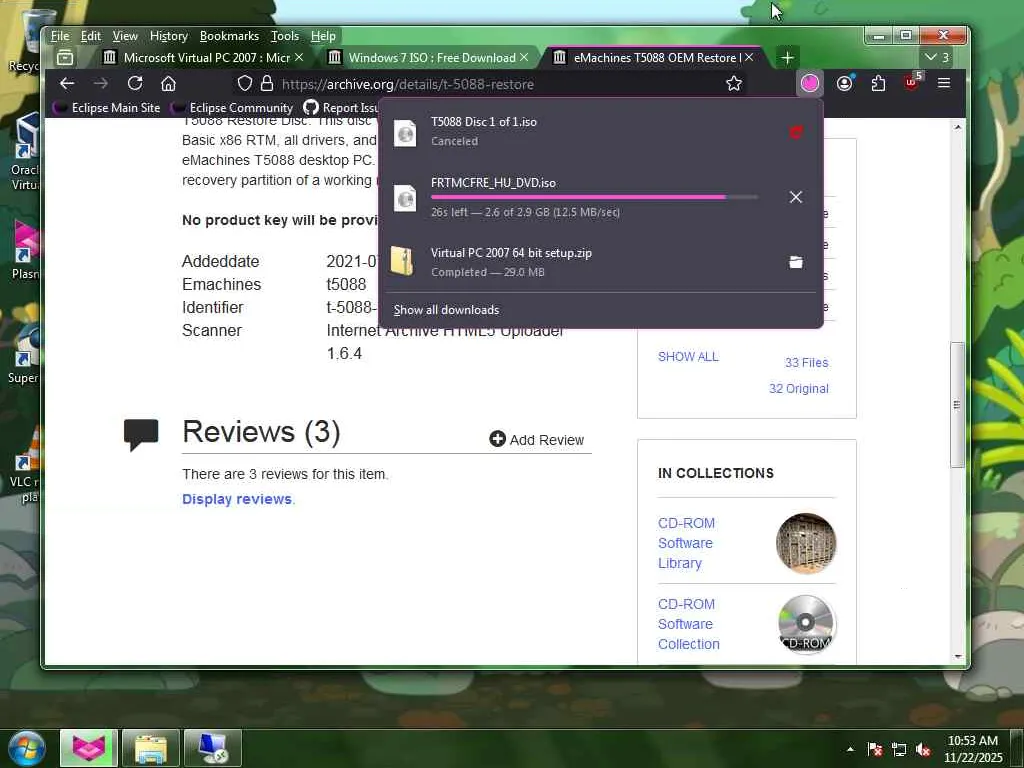
Task: Toggle the downloads panel button
Action: (x=810, y=84)
